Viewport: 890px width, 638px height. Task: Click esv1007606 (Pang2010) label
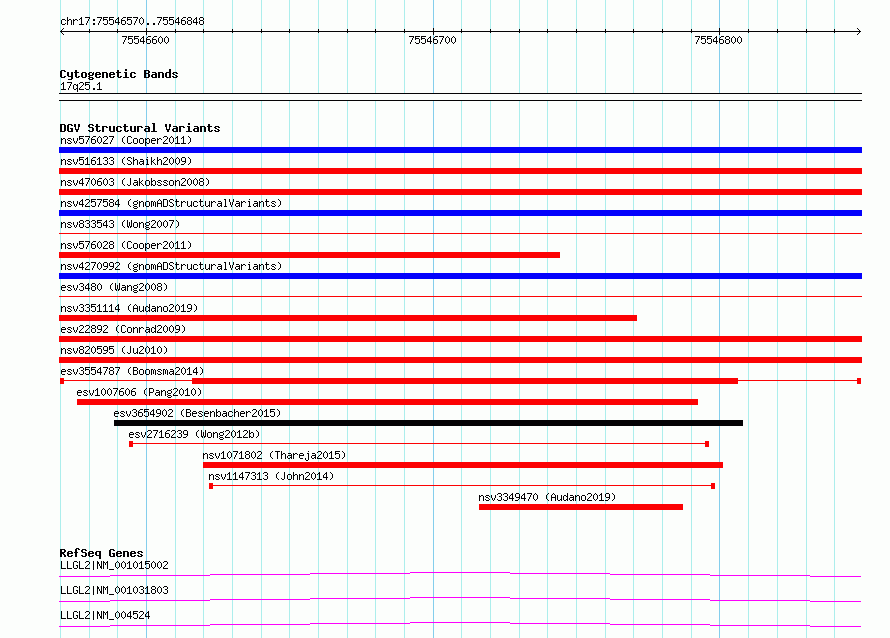coord(139,392)
